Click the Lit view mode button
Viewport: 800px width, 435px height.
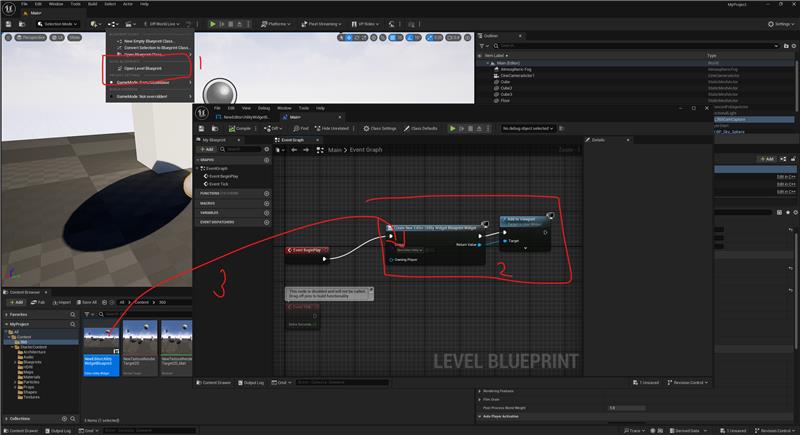point(57,37)
